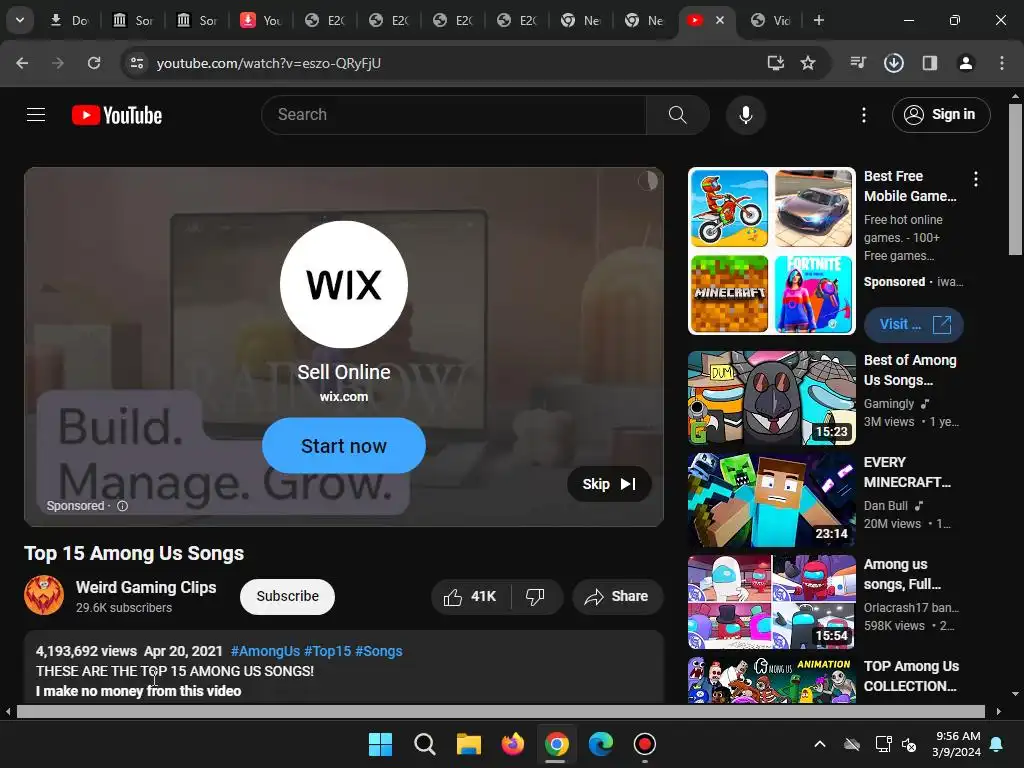Open the Gamingly channel link
The height and width of the screenshot is (768, 1024).
[x=889, y=404]
